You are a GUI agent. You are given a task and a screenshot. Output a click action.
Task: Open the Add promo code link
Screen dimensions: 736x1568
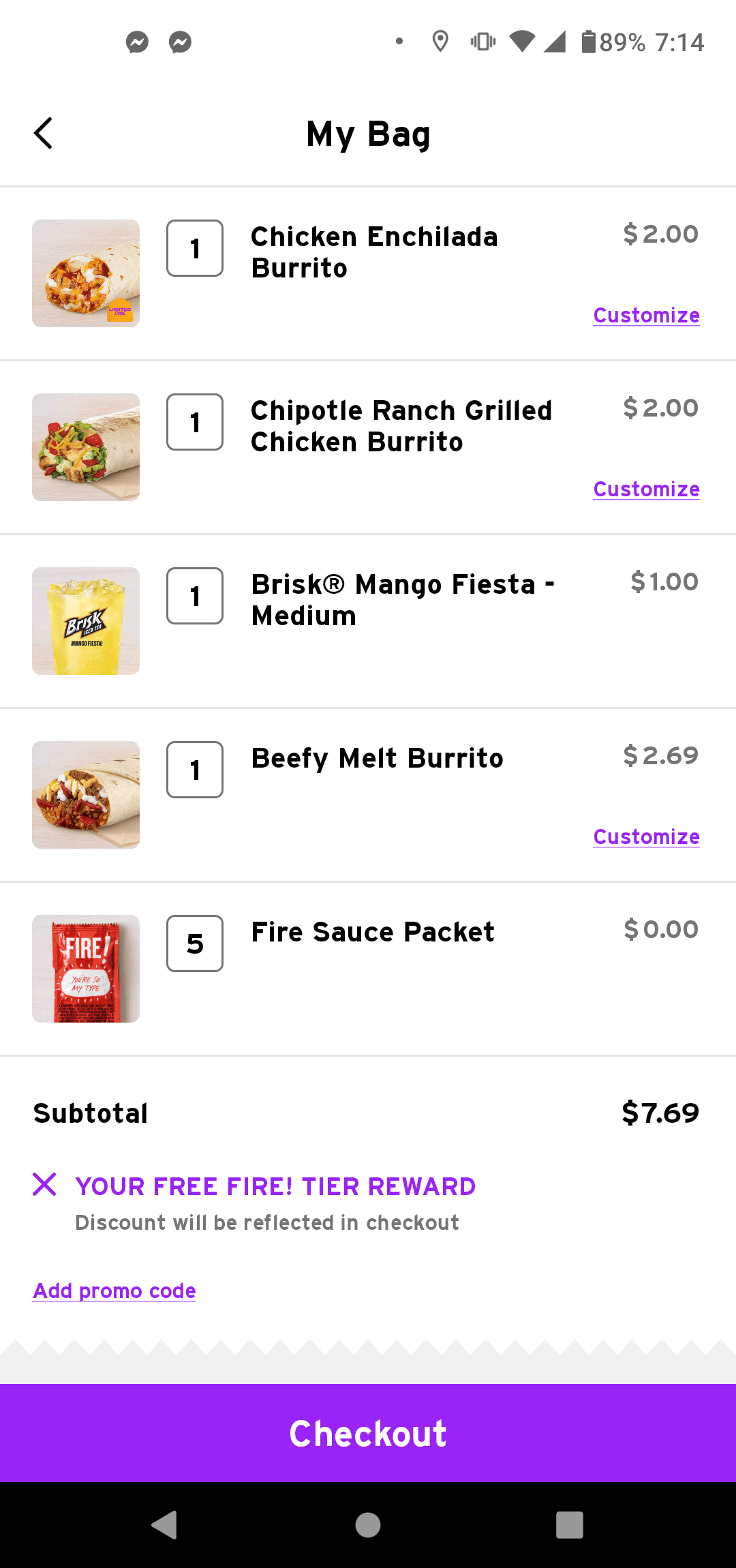[114, 1291]
